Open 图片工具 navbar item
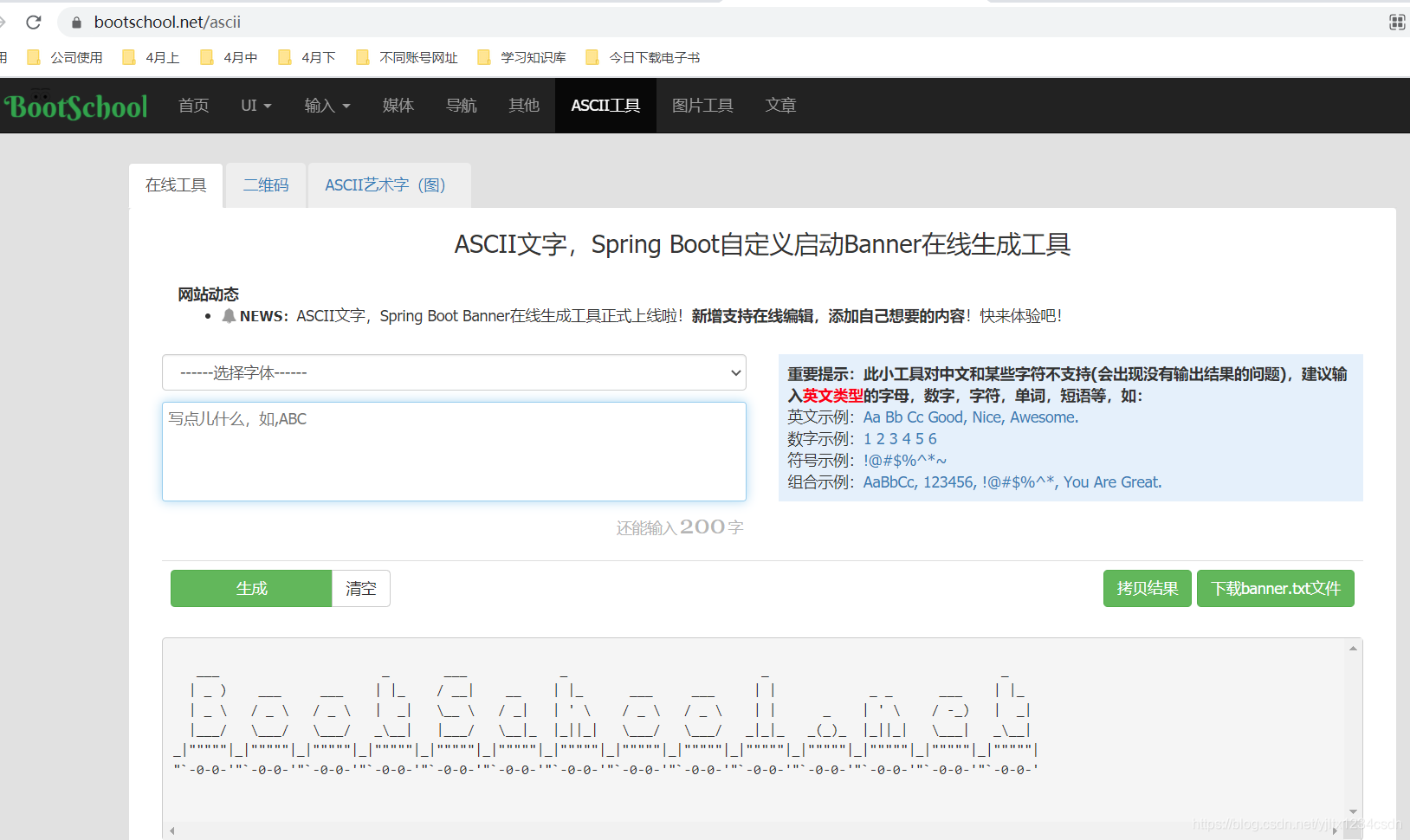Image resolution: width=1410 pixels, height=840 pixels. pyautogui.click(x=702, y=106)
